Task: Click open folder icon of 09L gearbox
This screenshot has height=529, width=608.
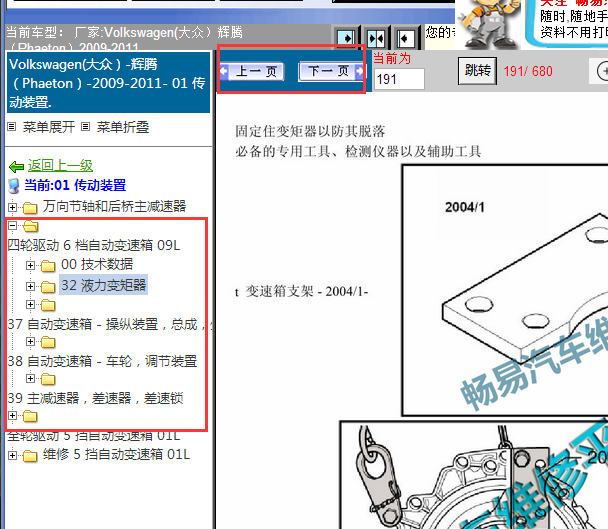Action: pos(31,226)
